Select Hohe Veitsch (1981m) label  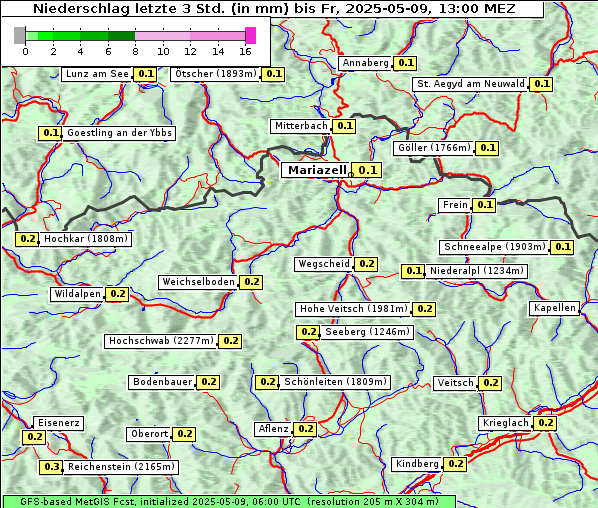point(354,309)
